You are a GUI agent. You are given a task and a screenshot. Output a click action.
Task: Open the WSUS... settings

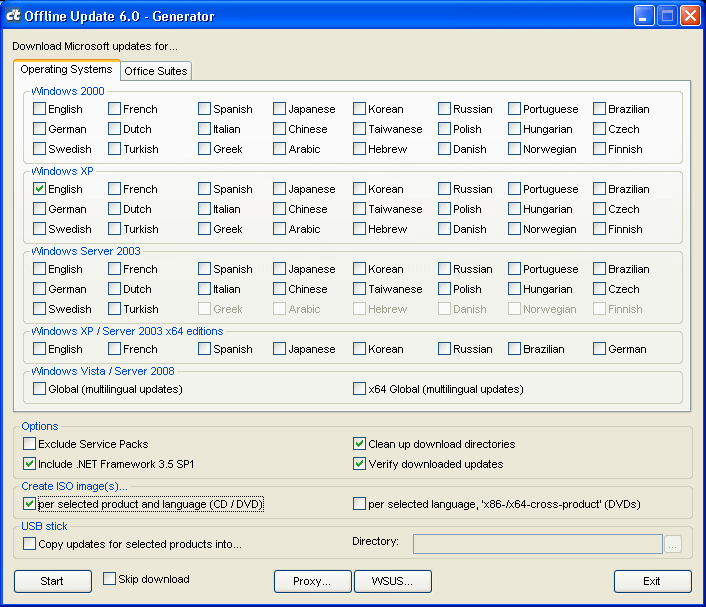click(393, 581)
